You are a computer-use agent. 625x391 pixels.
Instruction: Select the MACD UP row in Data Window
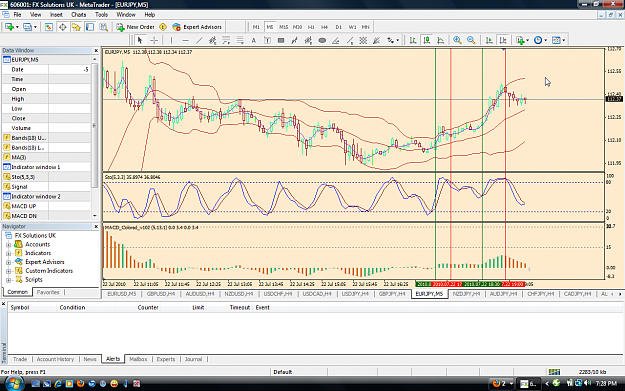coord(46,206)
